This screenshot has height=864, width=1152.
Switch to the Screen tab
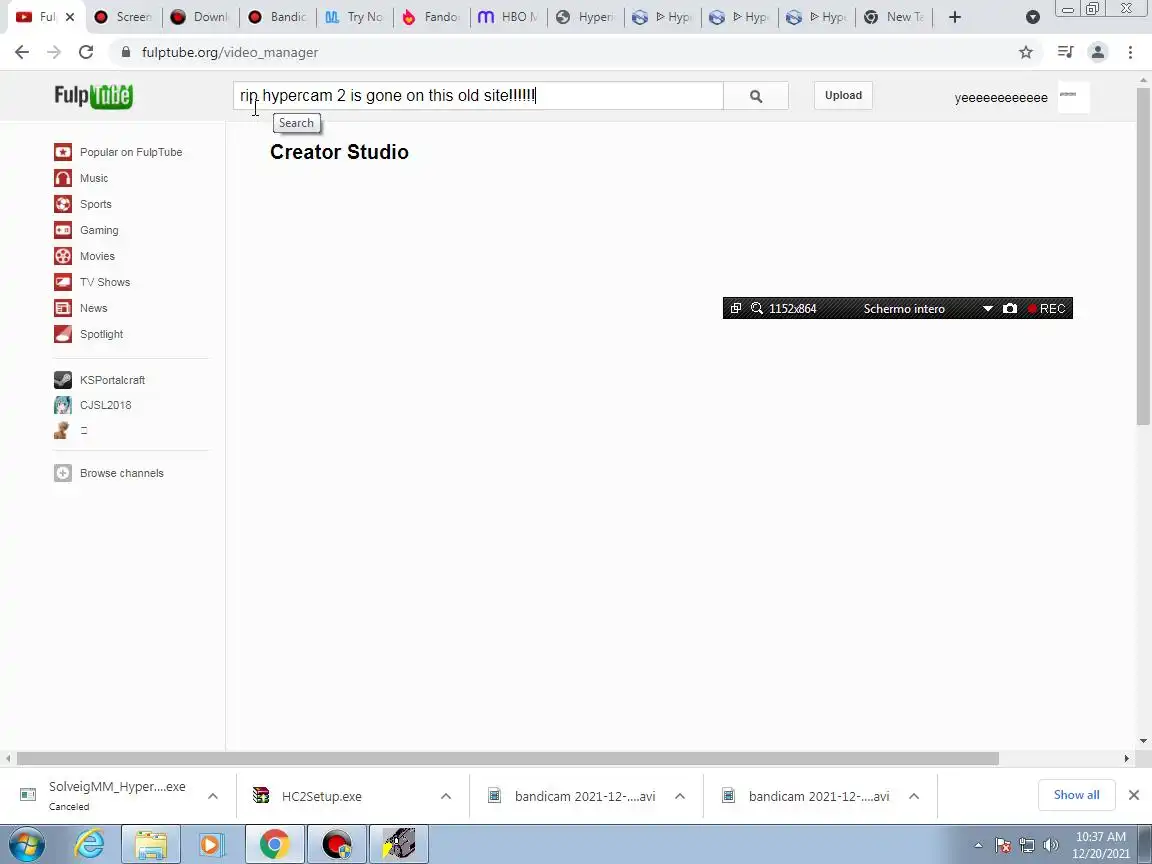pyautogui.click(x=123, y=17)
